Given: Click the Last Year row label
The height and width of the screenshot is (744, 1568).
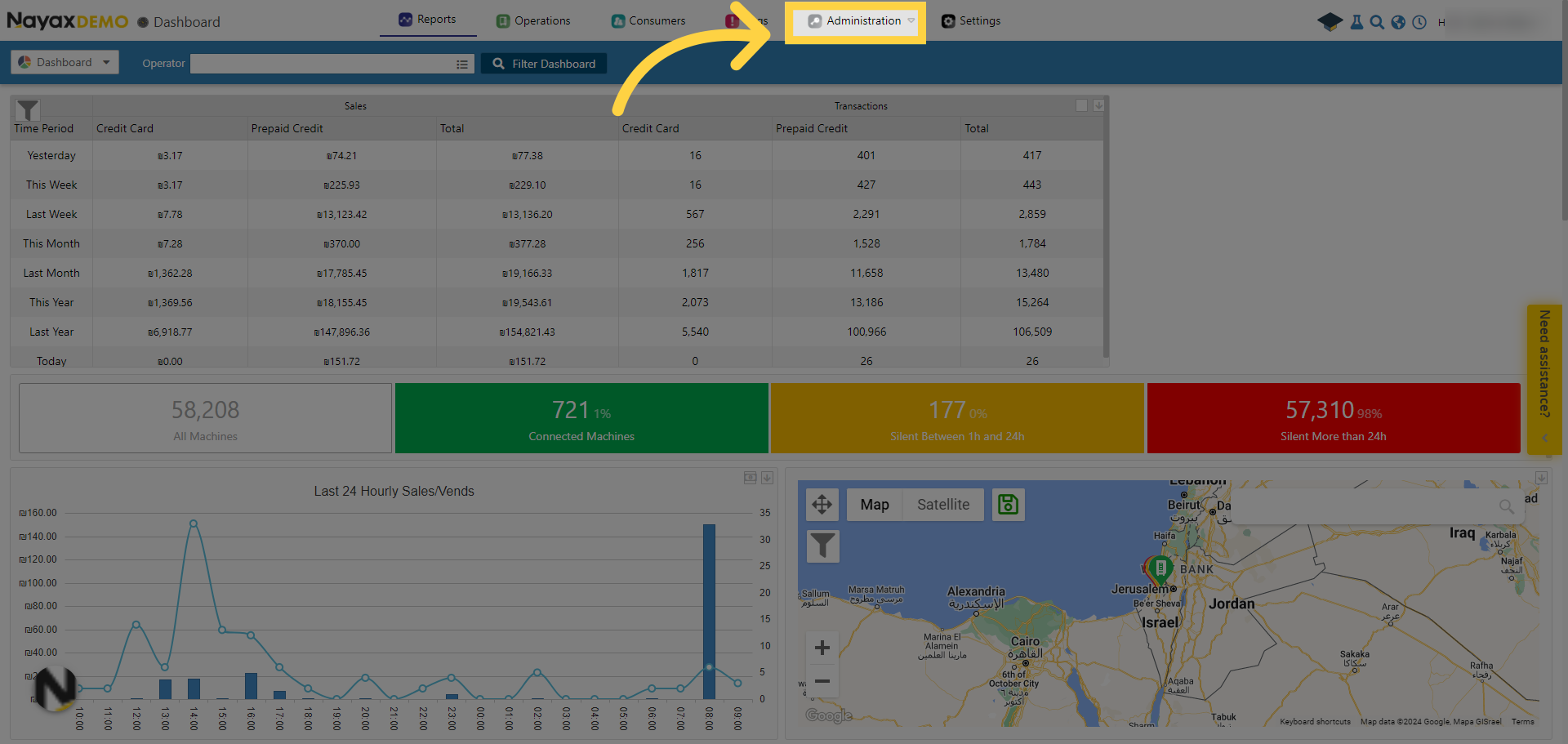Looking at the screenshot, I should [x=51, y=332].
